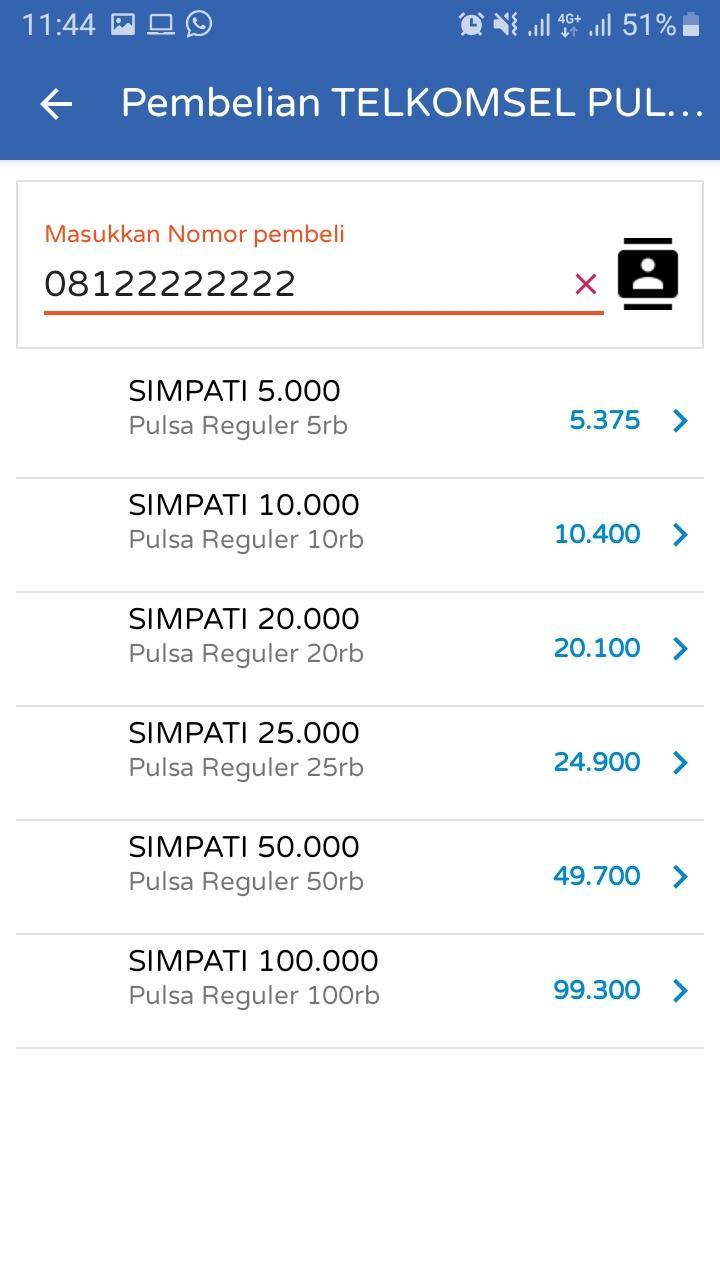The image size is (720, 1280).
Task: Tap the image notification icon in the status bar
Action: point(123,24)
